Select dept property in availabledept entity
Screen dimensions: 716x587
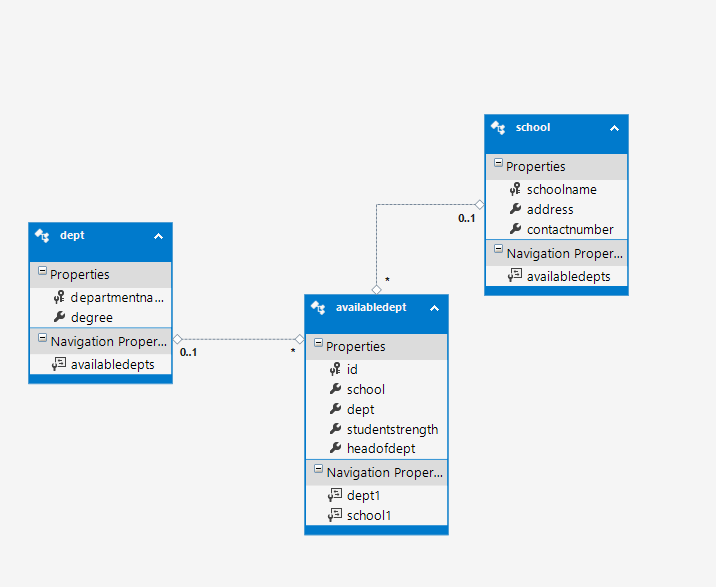(360, 409)
